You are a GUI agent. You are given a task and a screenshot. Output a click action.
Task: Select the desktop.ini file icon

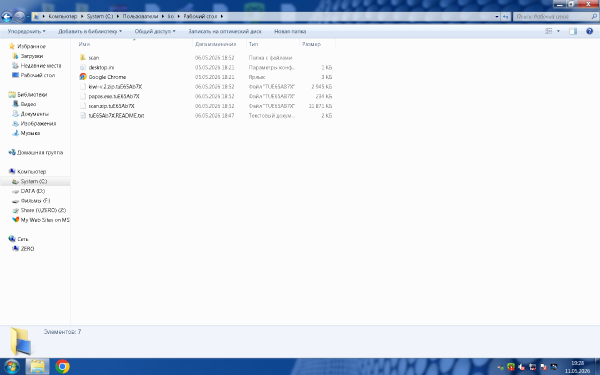tap(83, 67)
